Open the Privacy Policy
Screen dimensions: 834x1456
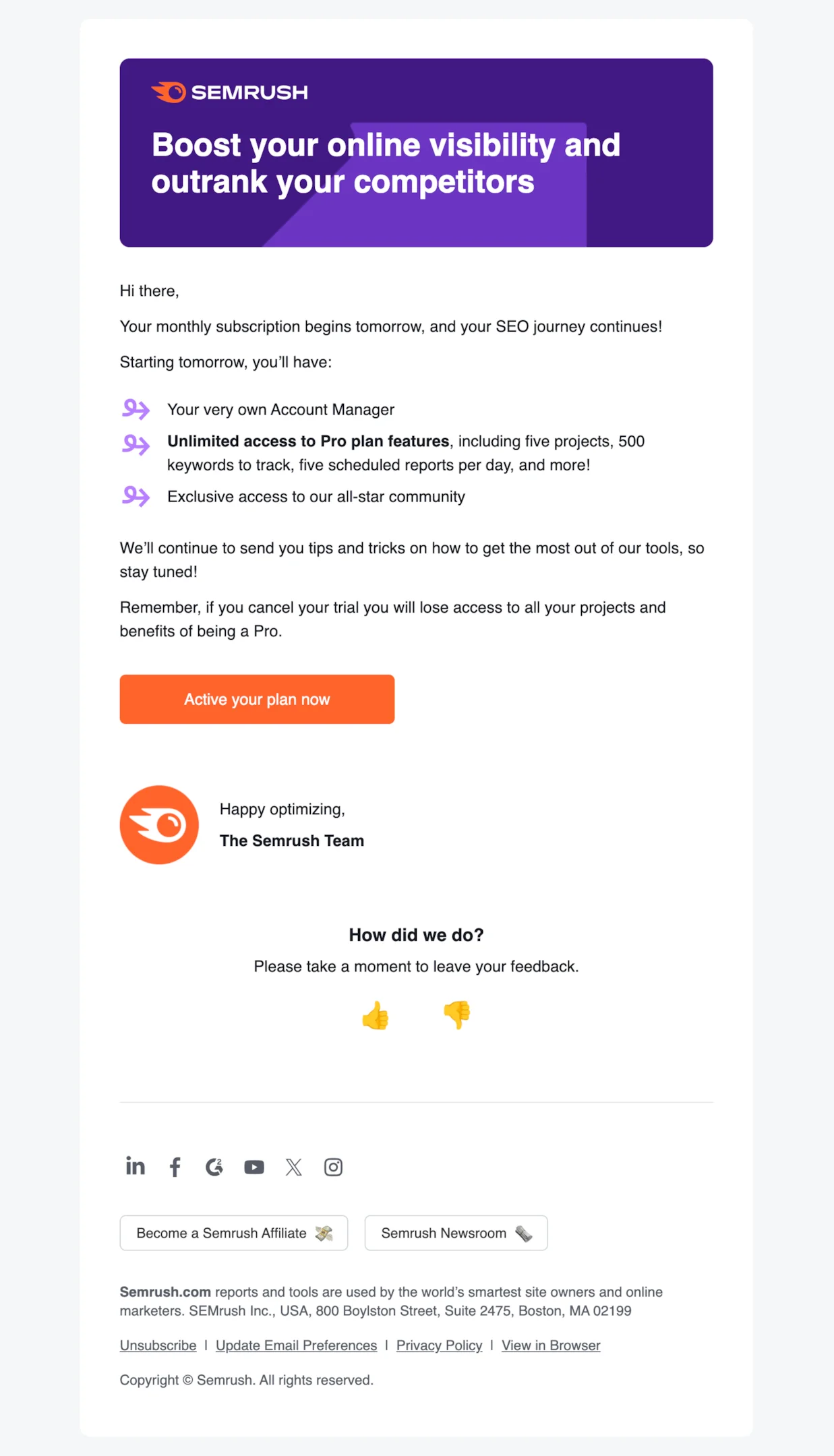pos(438,1345)
